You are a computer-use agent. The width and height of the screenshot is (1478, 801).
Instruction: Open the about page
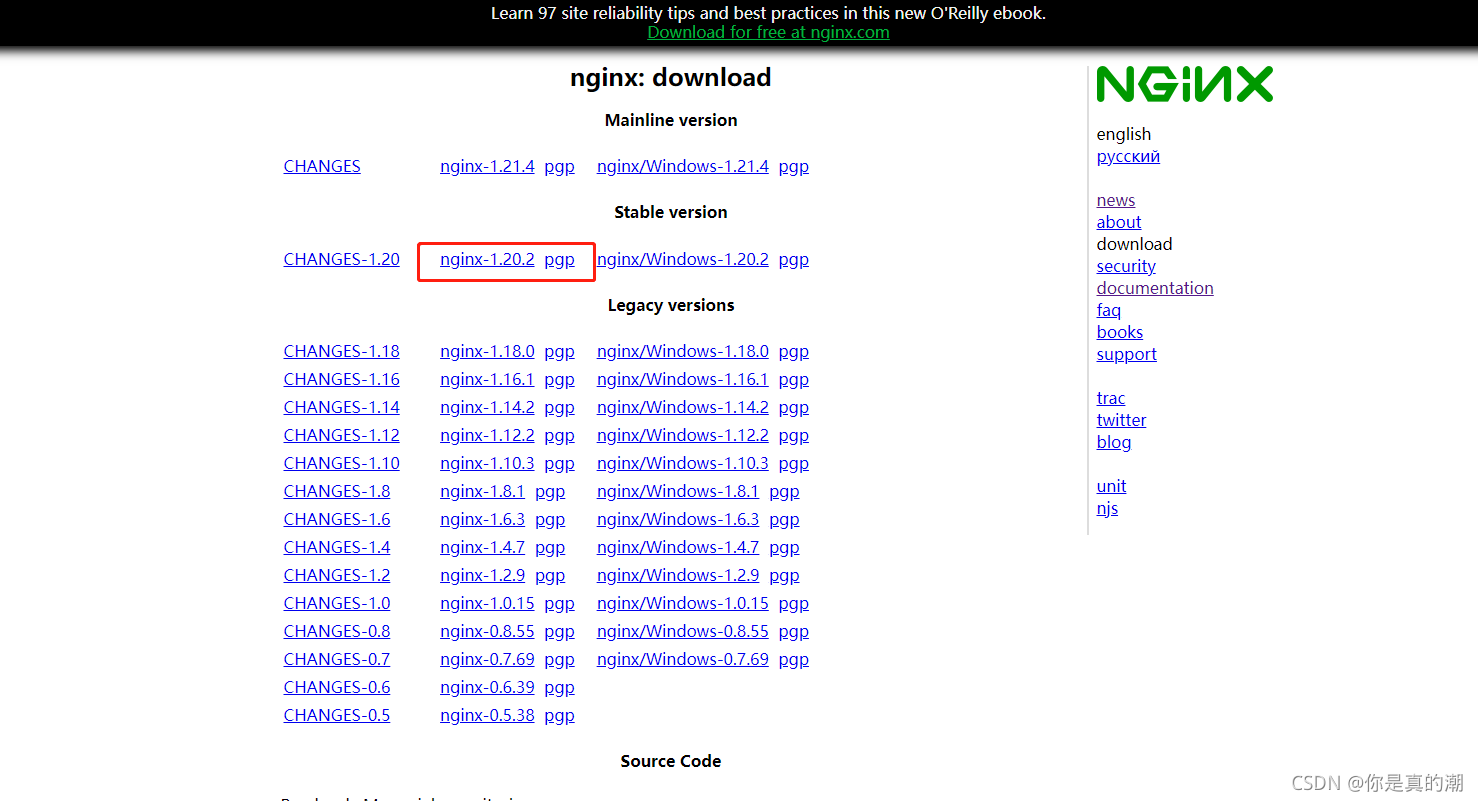click(1119, 222)
